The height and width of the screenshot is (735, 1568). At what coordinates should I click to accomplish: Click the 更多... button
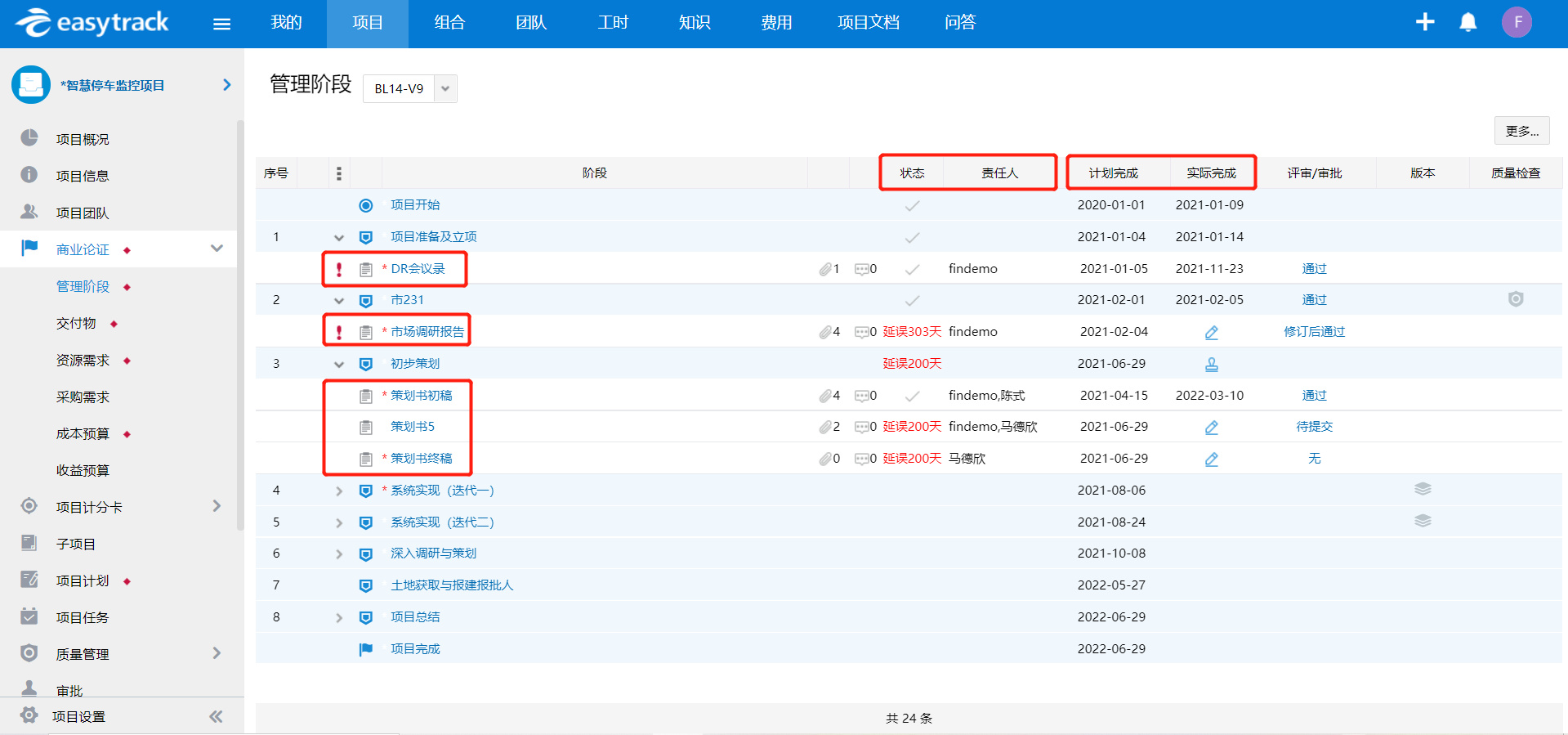pyautogui.click(x=1521, y=131)
